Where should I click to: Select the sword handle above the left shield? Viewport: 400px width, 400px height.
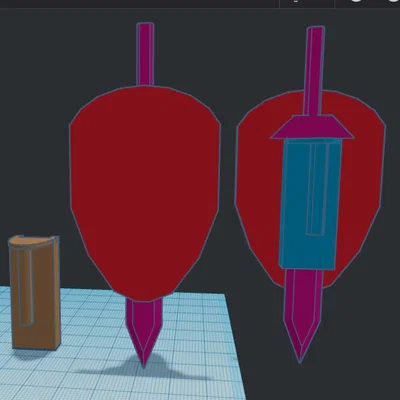click(x=145, y=54)
